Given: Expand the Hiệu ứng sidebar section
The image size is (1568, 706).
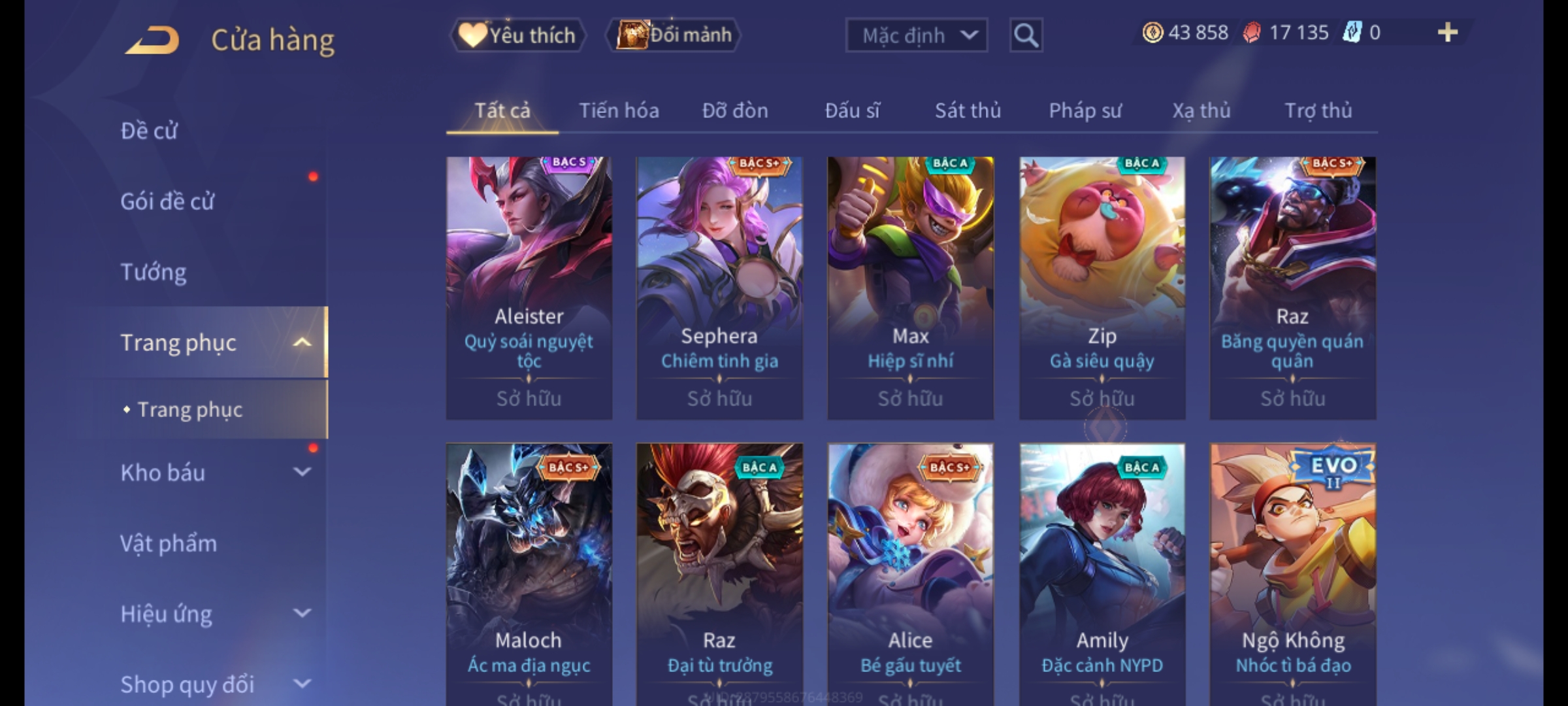Looking at the screenshot, I should click(x=302, y=613).
